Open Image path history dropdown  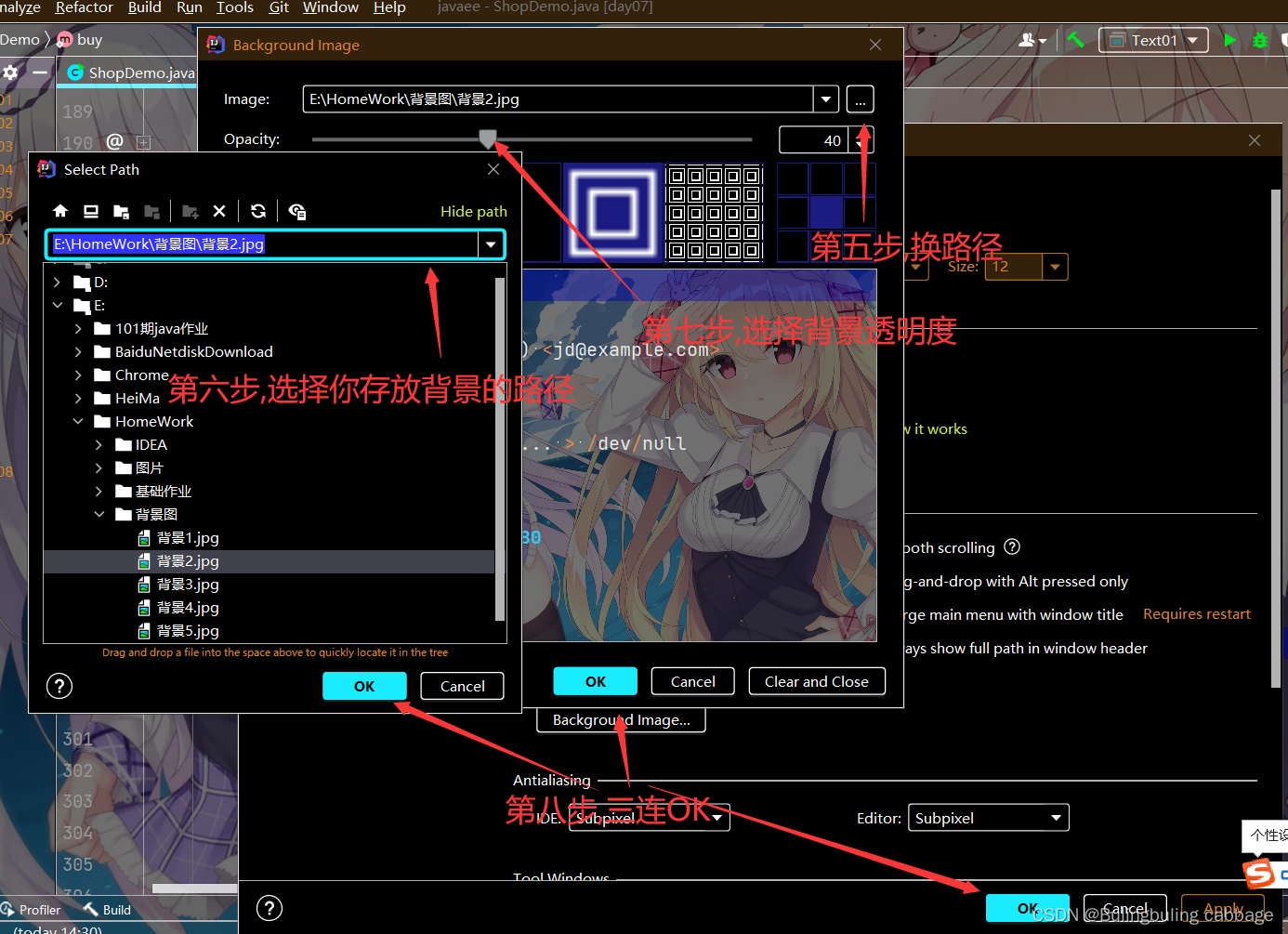click(x=826, y=99)
